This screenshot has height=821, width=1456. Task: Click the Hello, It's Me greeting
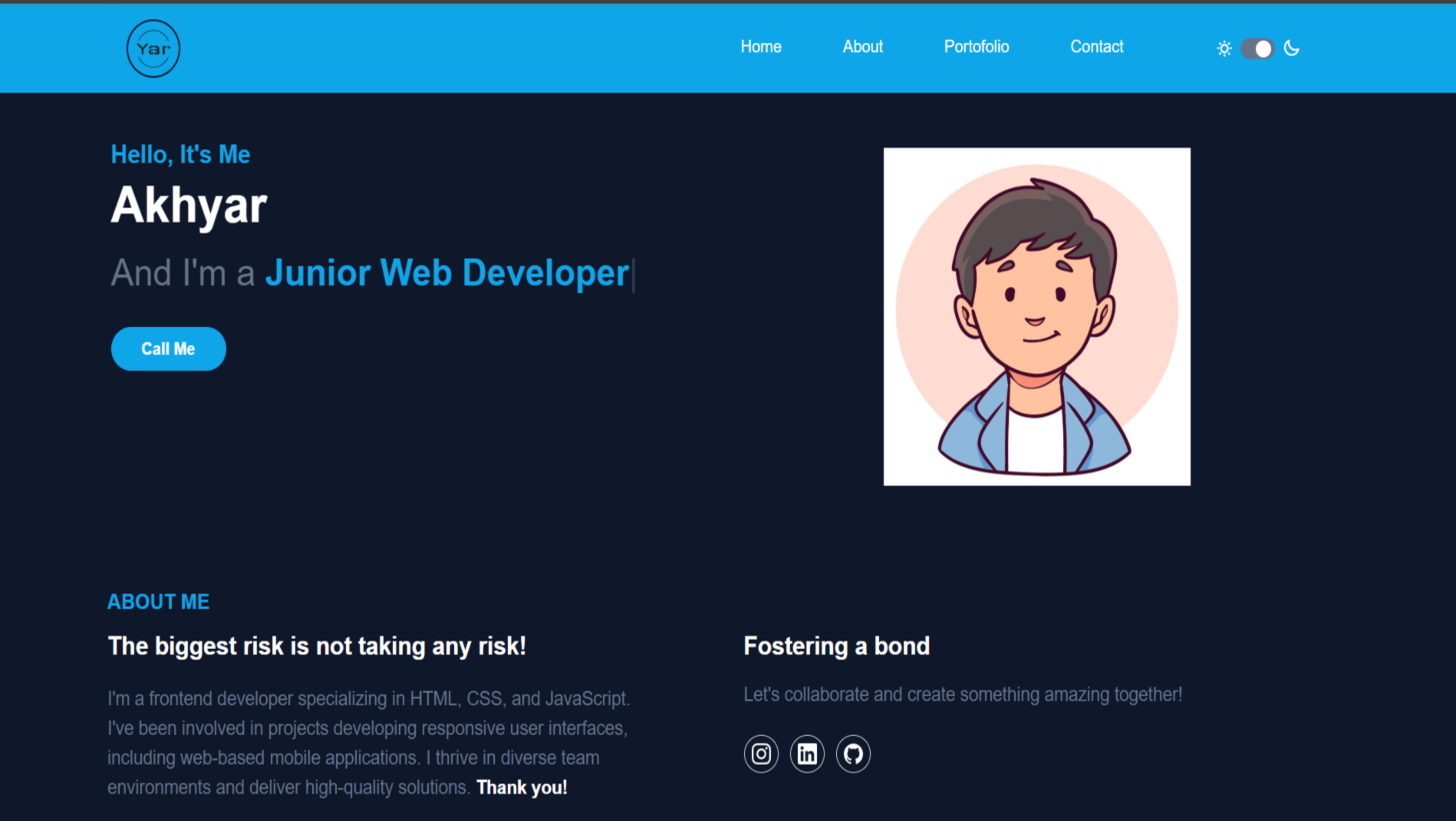[x=180, y=155]
